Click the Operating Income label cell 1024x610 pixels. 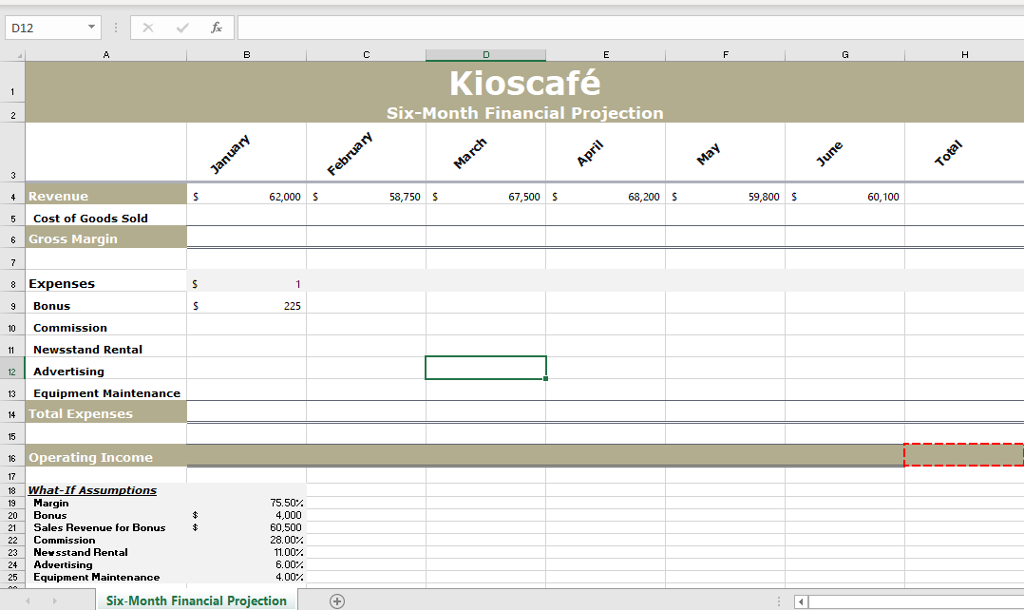click(106, 456)
